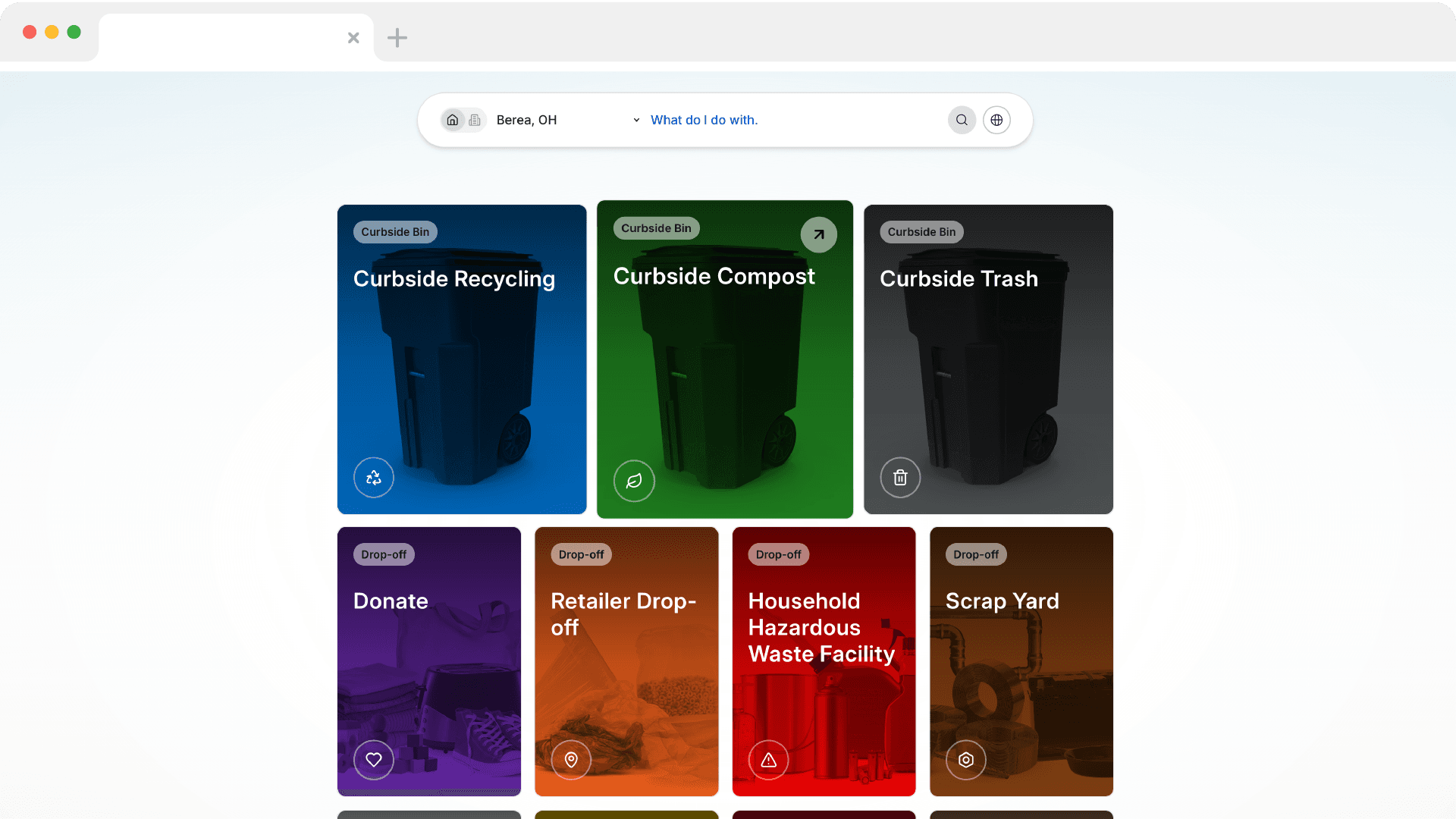Open the globe language selector
The width and height of the screenshot is (1456, 819).
[996, 120]
